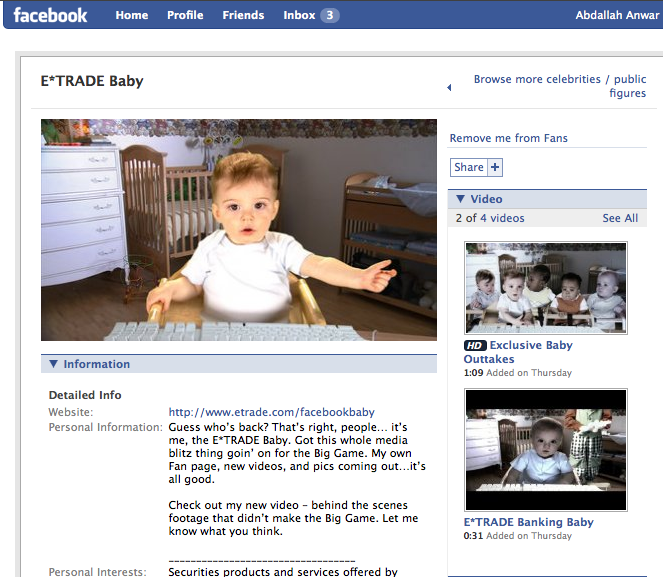Screen dimensions: 663x577
Task: Open the etrade.com/facebookbaby website link
Action: point(271,412)
